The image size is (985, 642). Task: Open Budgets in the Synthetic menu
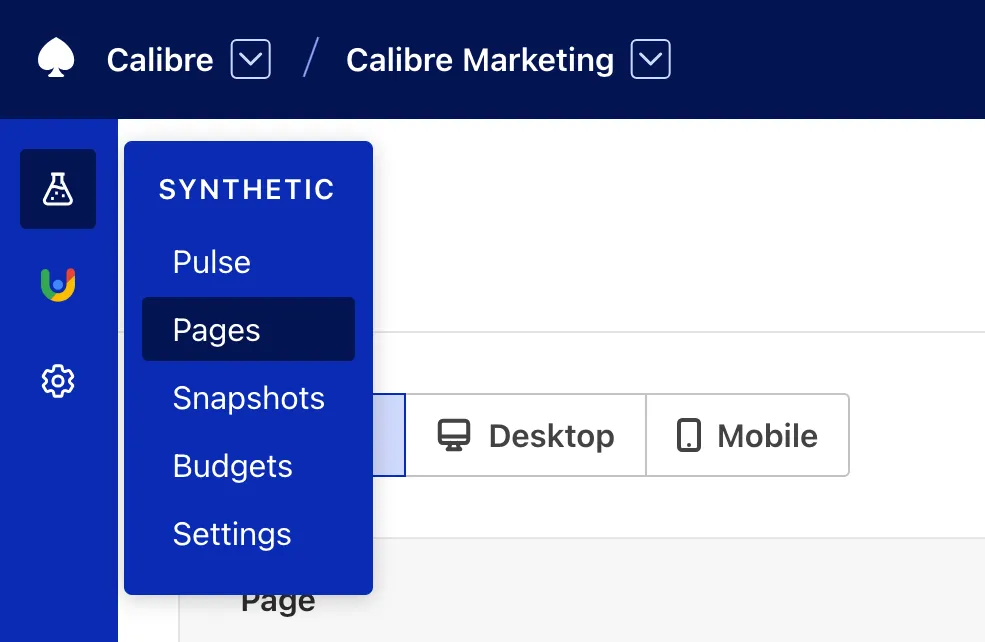(x=233, y=466)
